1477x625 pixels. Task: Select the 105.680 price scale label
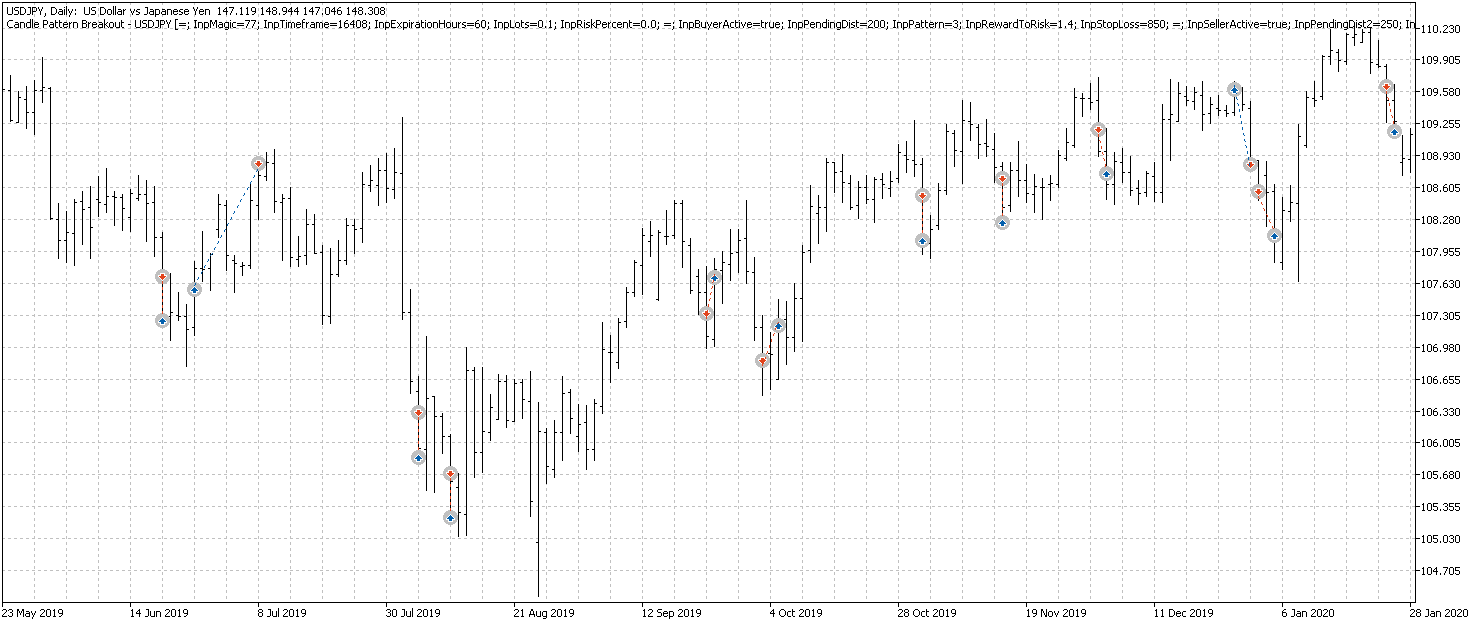coord(1441,475)
